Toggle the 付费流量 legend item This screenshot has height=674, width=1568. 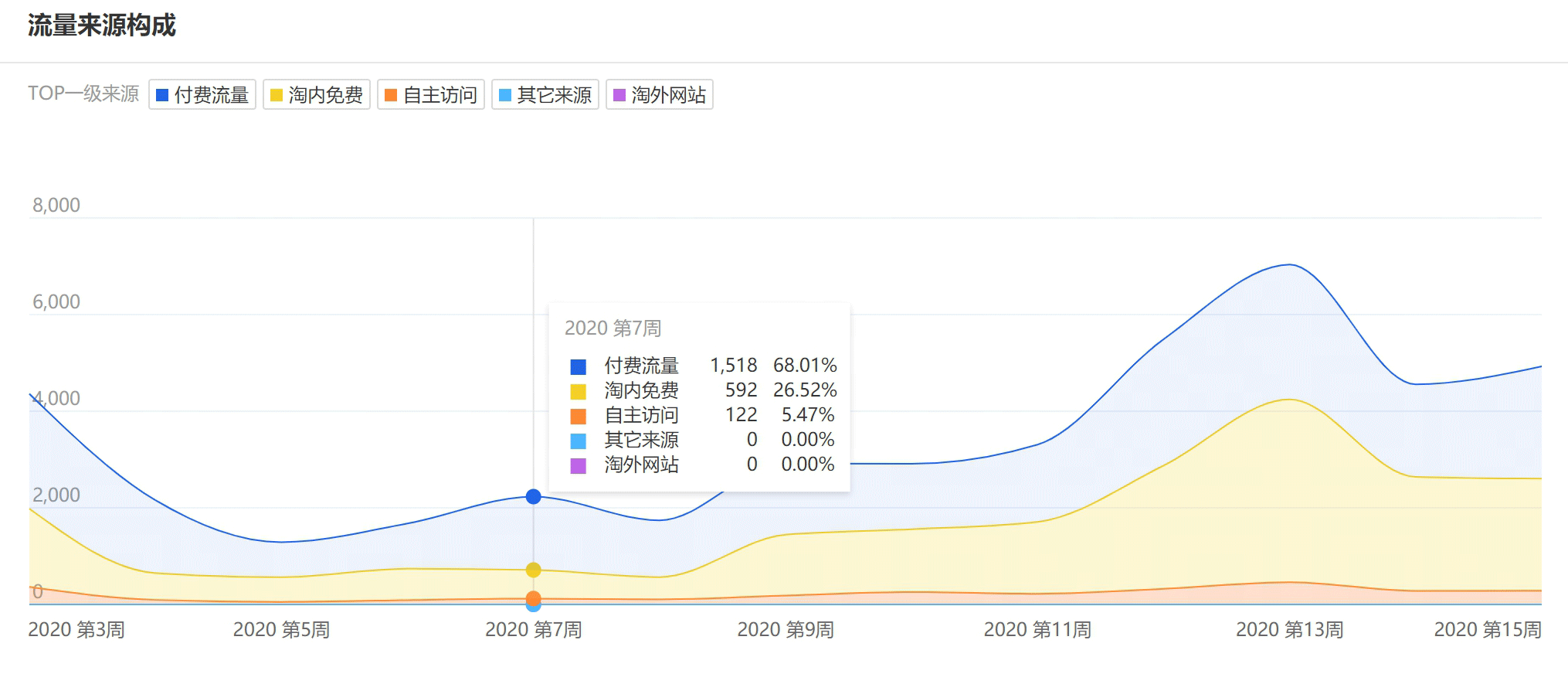202,95
